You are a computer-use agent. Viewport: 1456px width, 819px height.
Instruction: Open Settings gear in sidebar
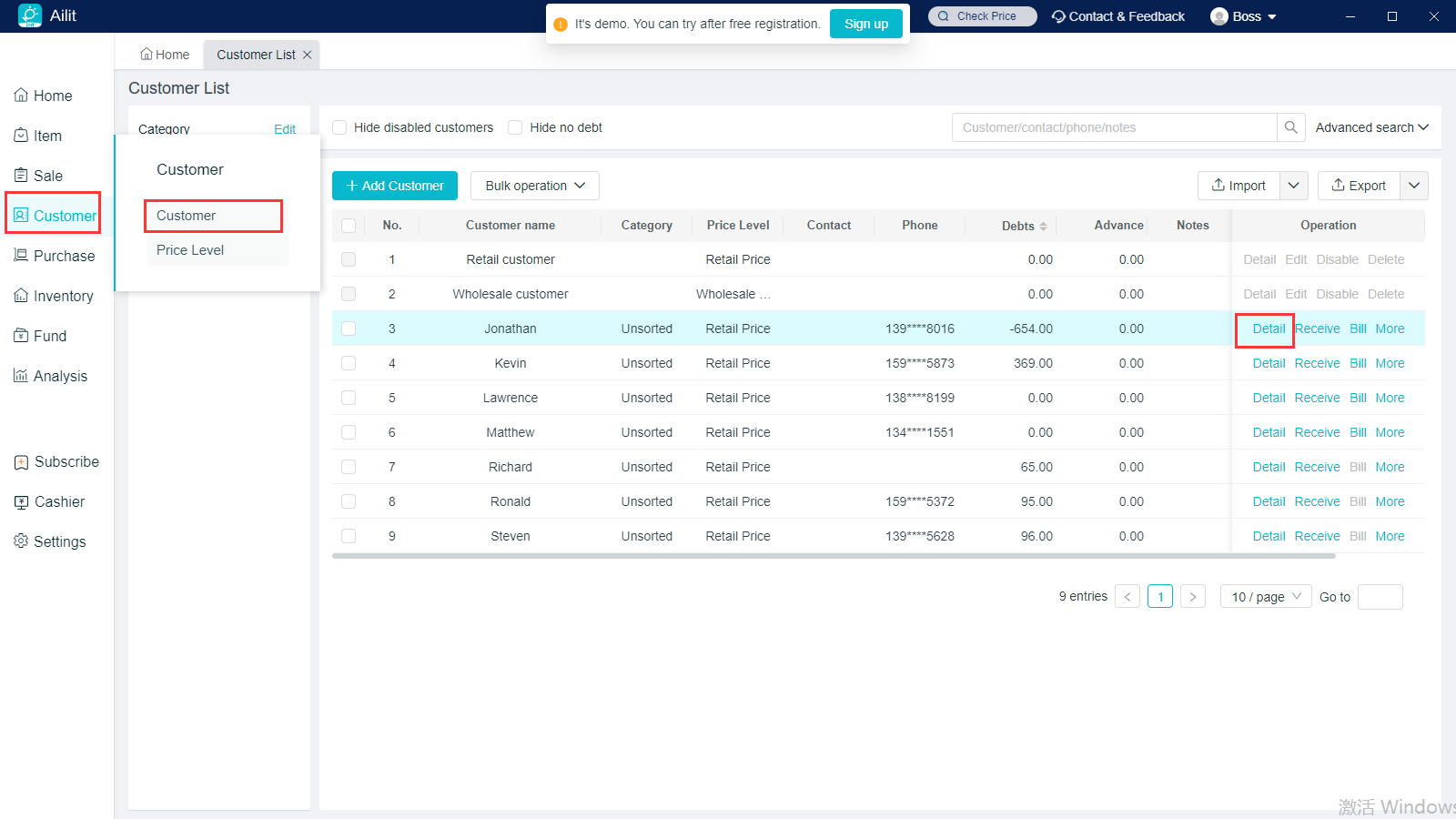tap(21, 541)
